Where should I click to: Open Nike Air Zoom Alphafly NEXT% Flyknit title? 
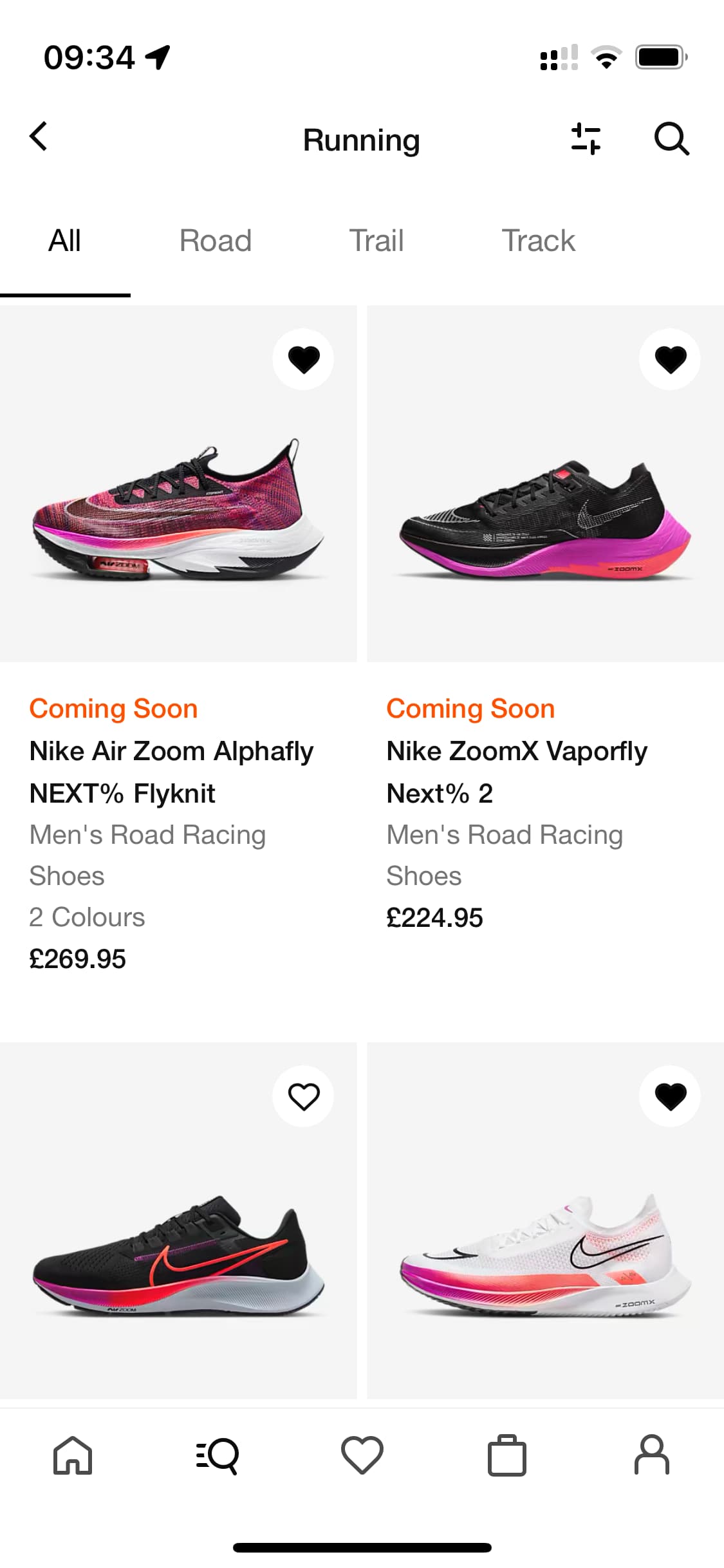171,772
